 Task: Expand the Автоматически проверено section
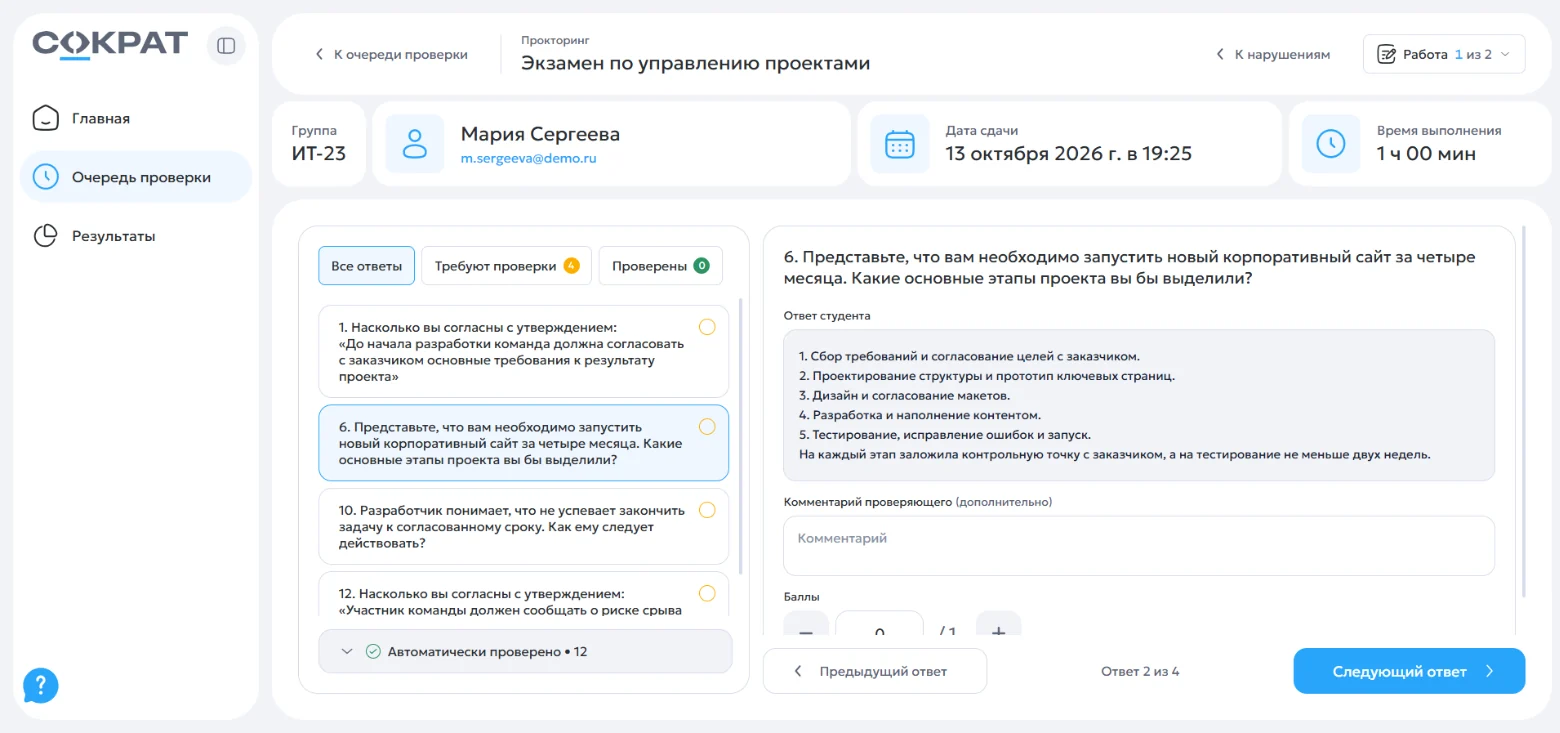click(525, 652)
